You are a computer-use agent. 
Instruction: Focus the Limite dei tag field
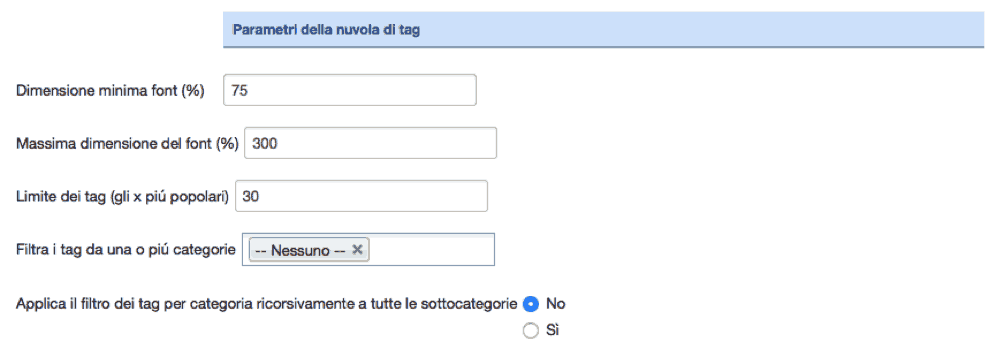(362, 196)
